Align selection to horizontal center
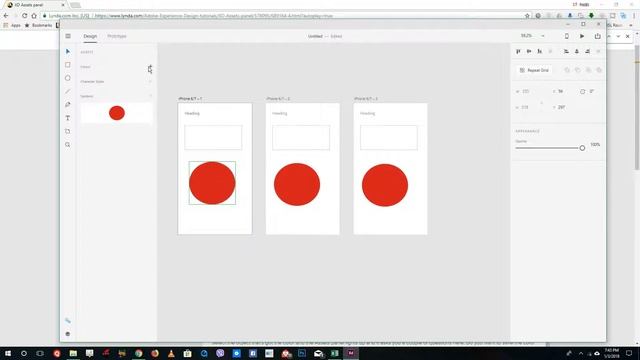640x360 pixels. coord(577,51)
